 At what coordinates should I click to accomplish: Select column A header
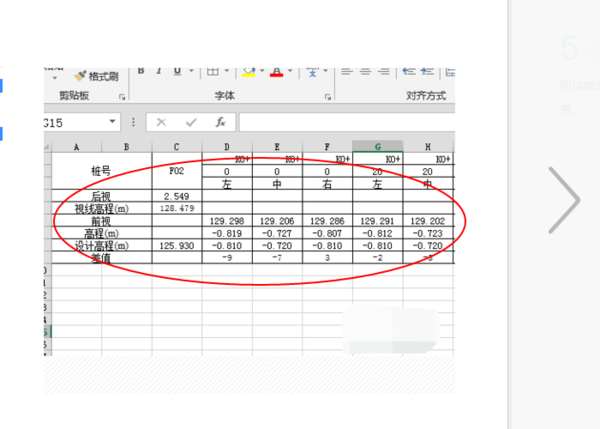77,147
